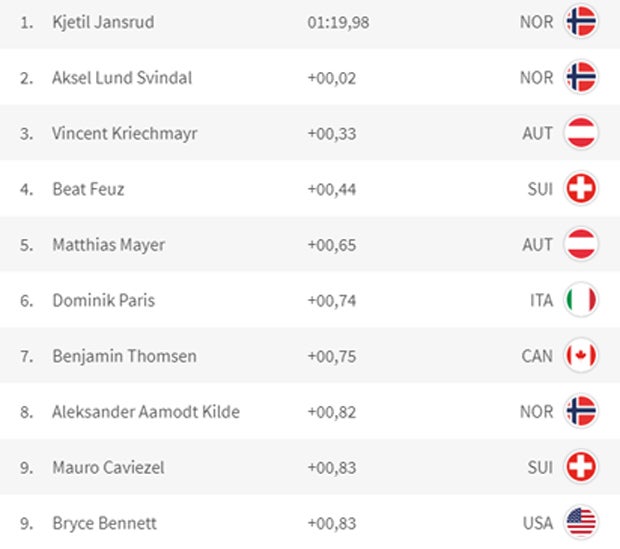620x549 pixels.
Task: Click Italy flag next to Dominik Paris
Action: click(580, 300)
